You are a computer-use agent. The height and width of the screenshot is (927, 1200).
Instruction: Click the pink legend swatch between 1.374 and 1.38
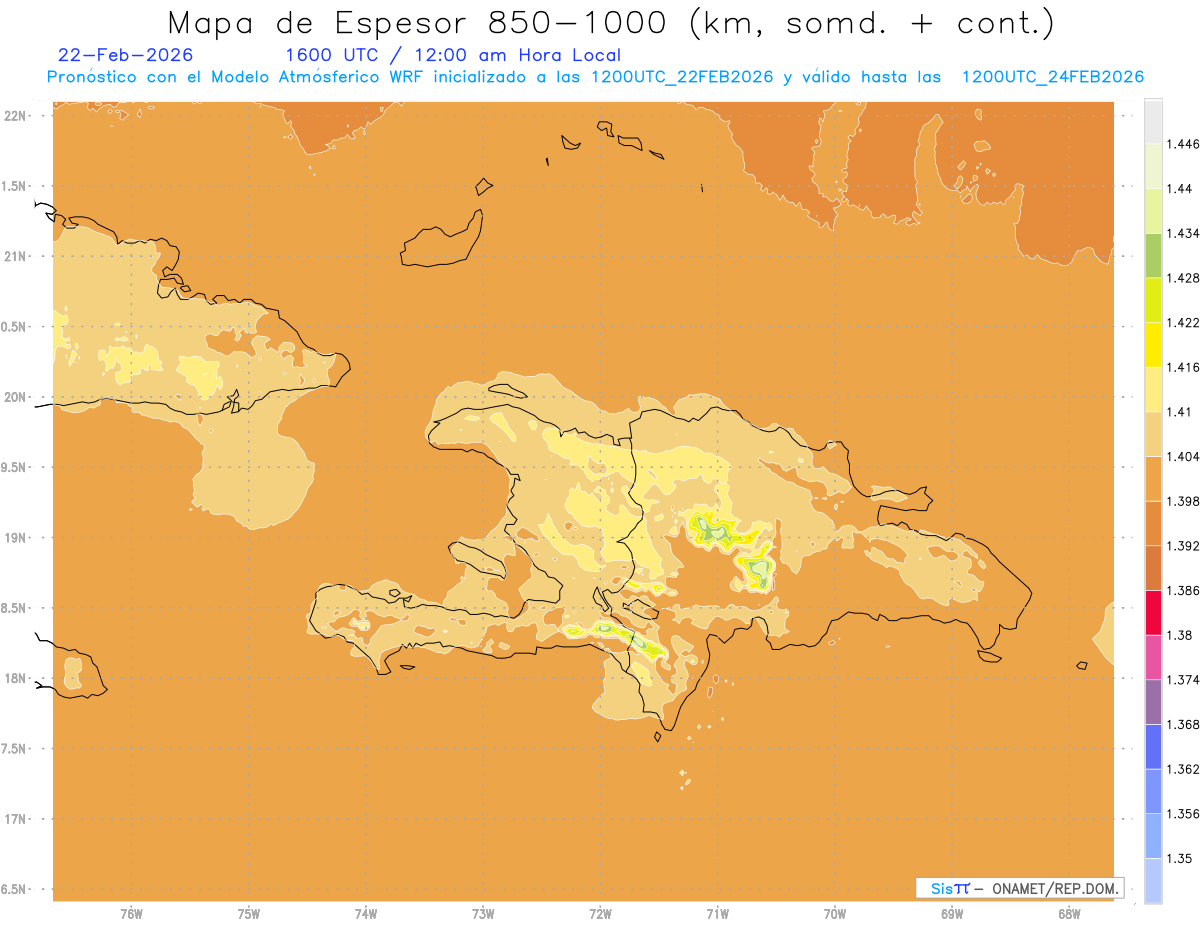pos(1153,657)
